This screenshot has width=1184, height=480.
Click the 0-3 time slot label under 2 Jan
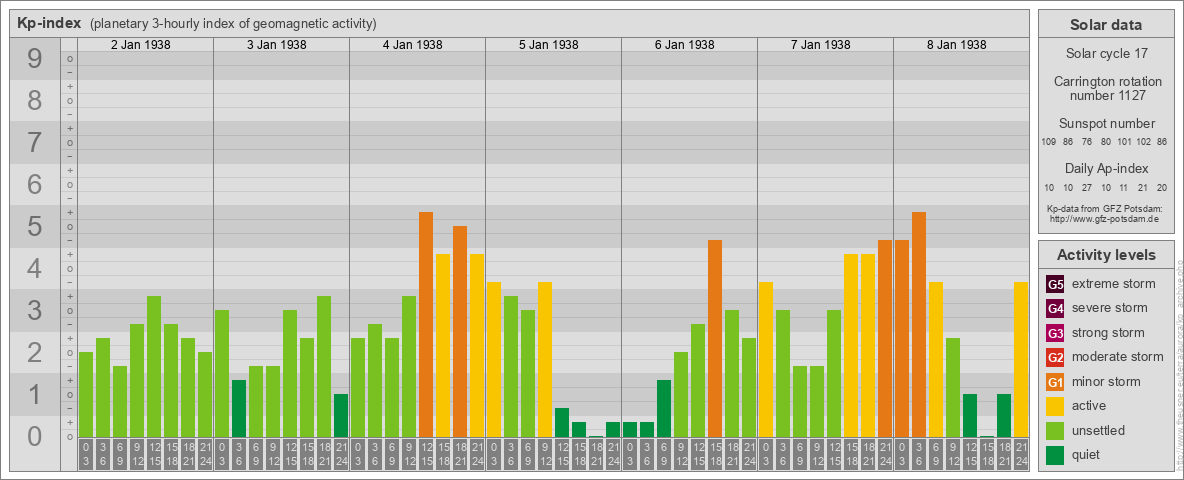pyautogui.click(x=86, y=455)
